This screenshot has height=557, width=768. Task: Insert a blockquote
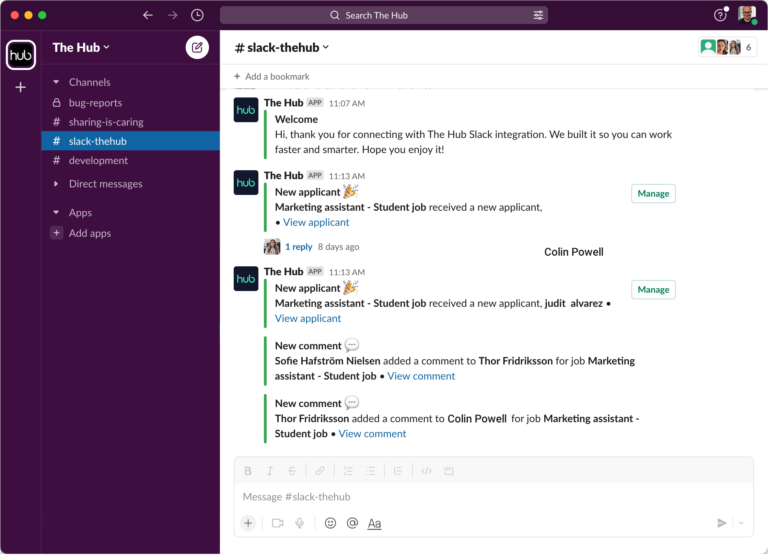point(398,471)
